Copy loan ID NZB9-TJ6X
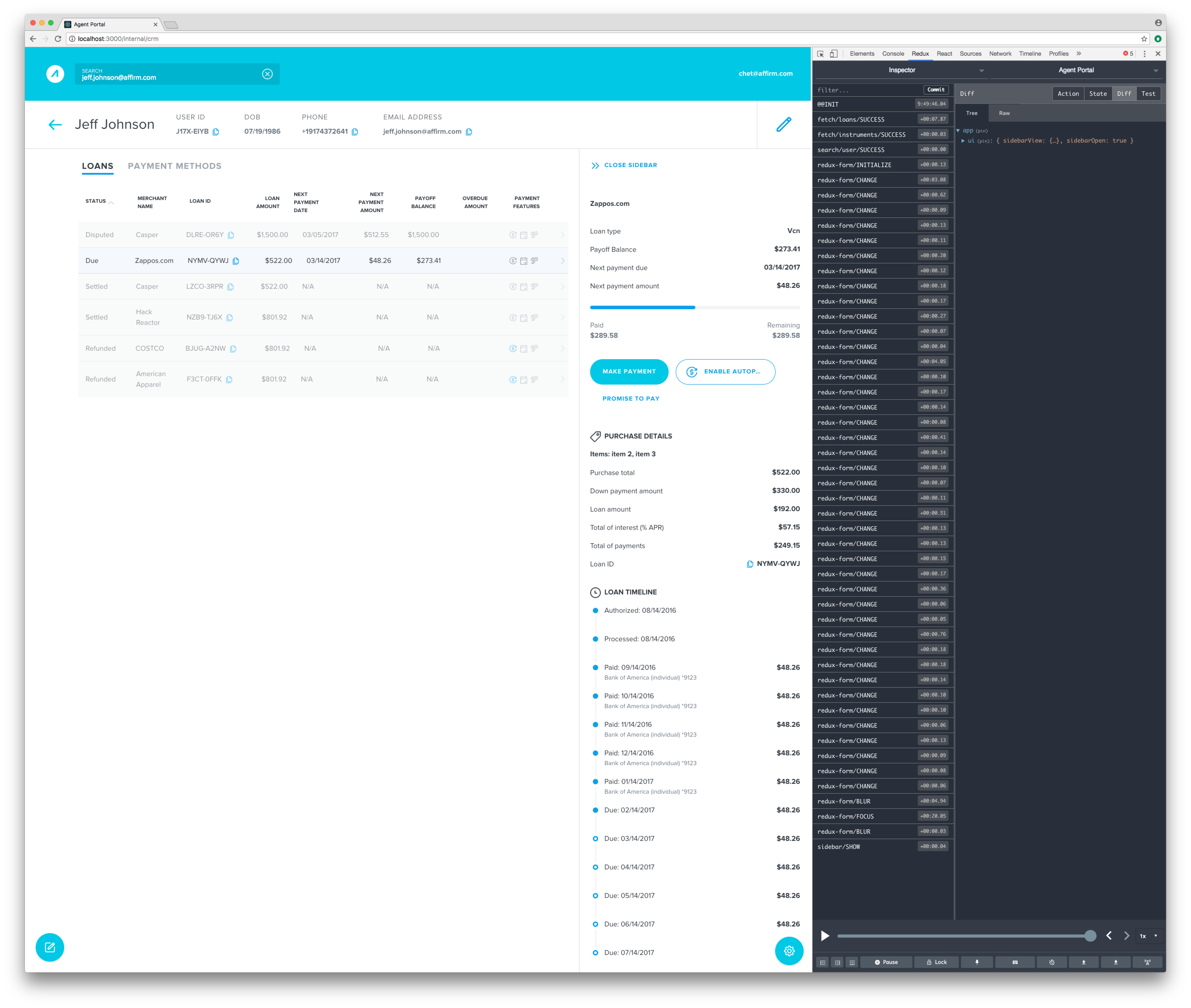The width and height of the screenshot is (1191, 1008). click(230, 318)
